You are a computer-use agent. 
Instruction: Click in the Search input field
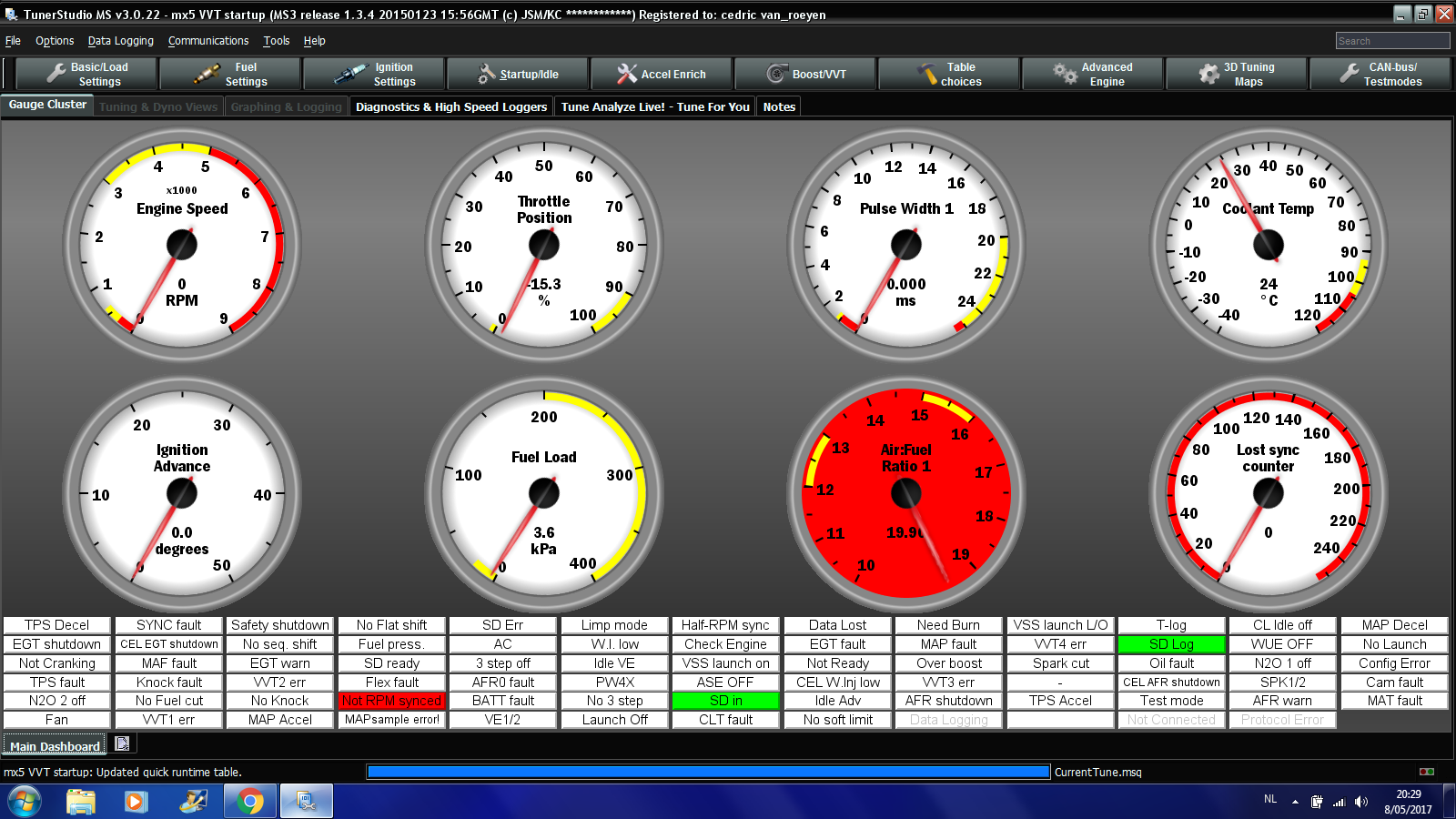click(x=1391, y=41)
